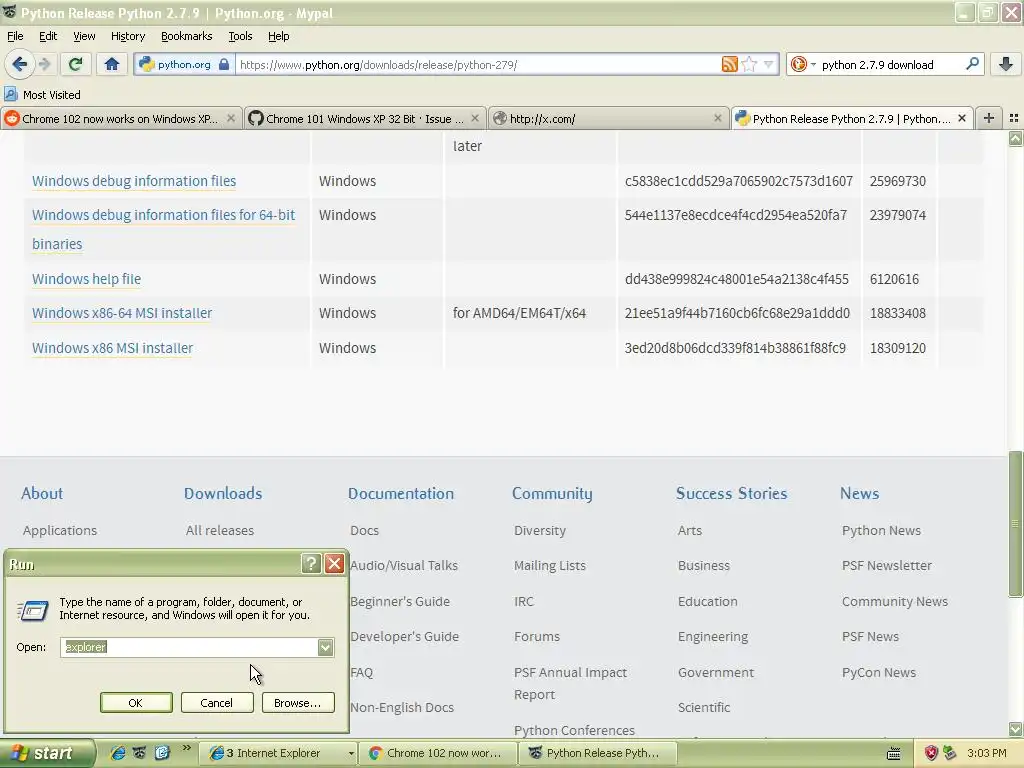Viewport: 1024px width, 768px height.
Task: Click the red shield security tray icon
Action: (x=931, y=753)
